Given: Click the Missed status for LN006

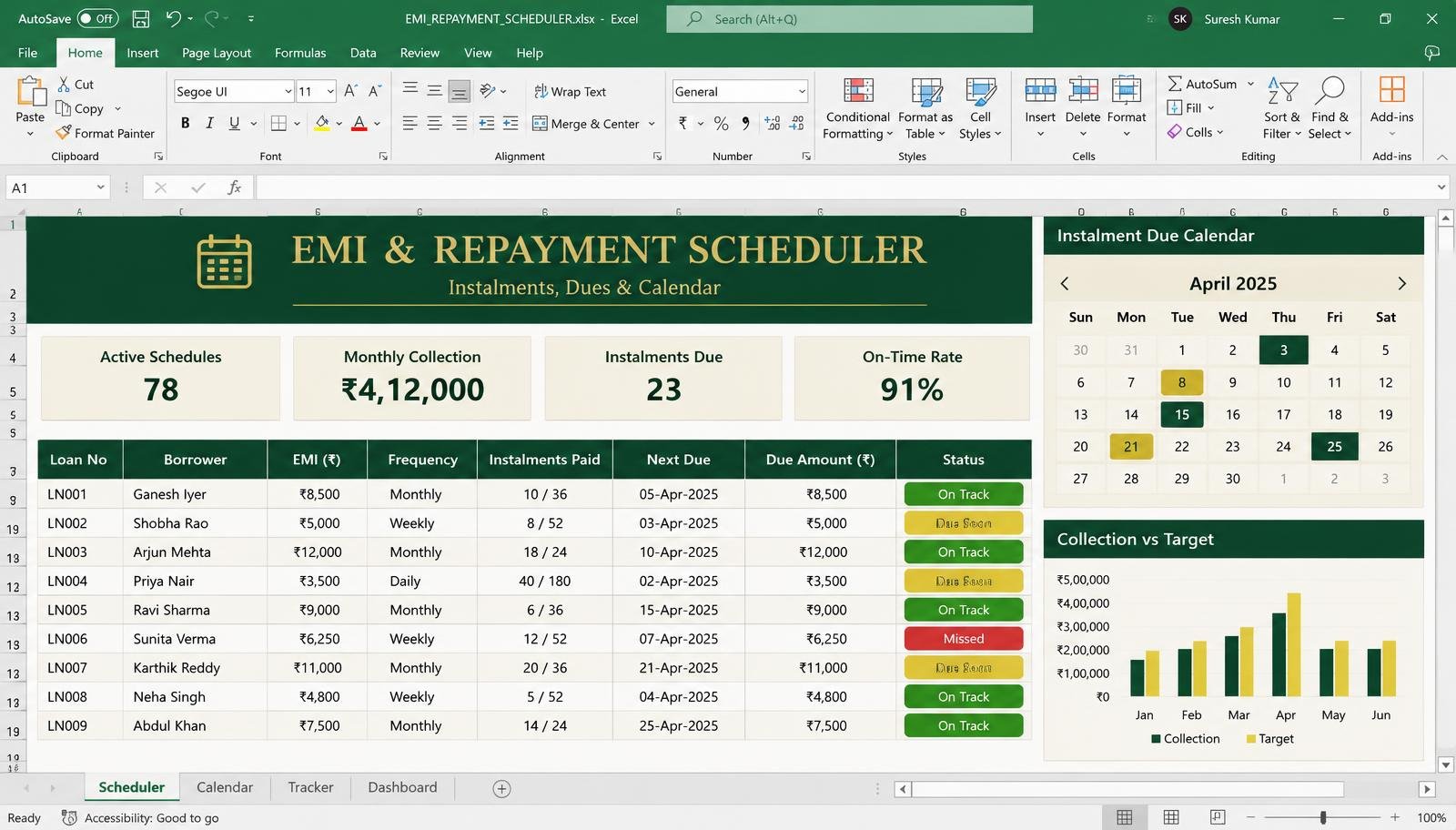Looking at the screenshot, I should click(x=964, y=639).
